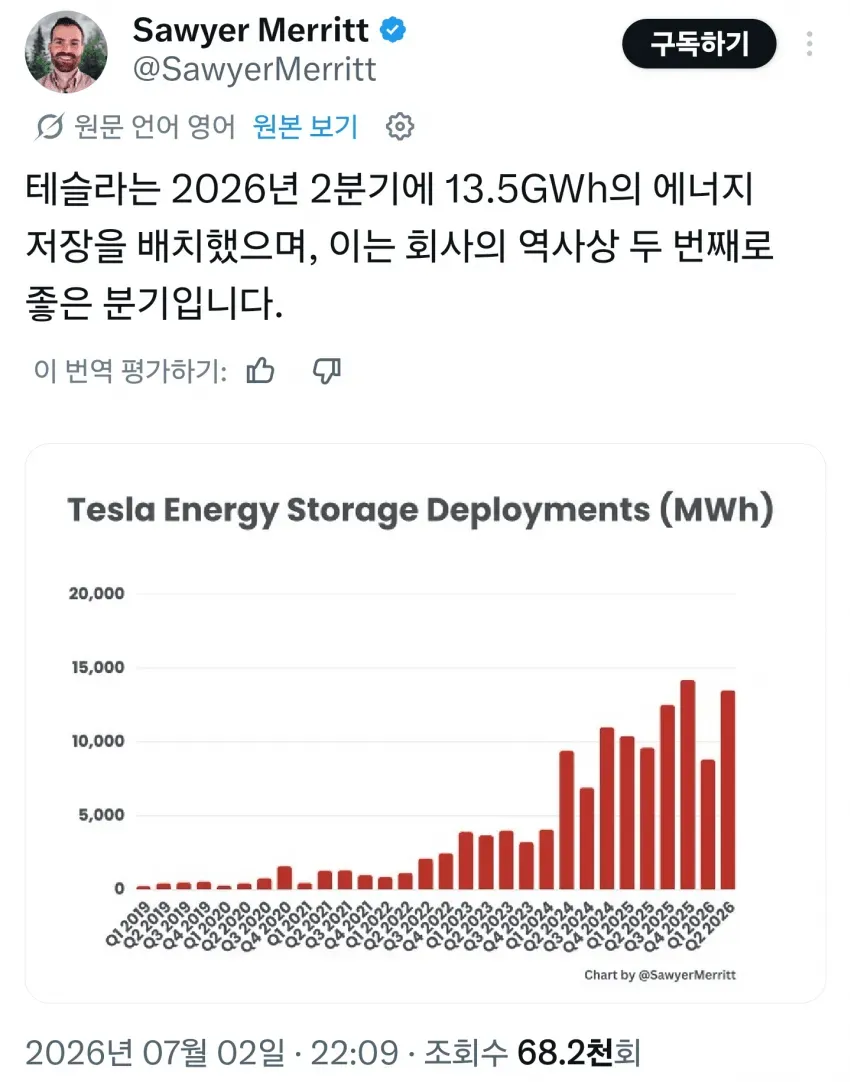Click the Q4 2025 tallest bar
850x1082 pixels.
(688, 785)
